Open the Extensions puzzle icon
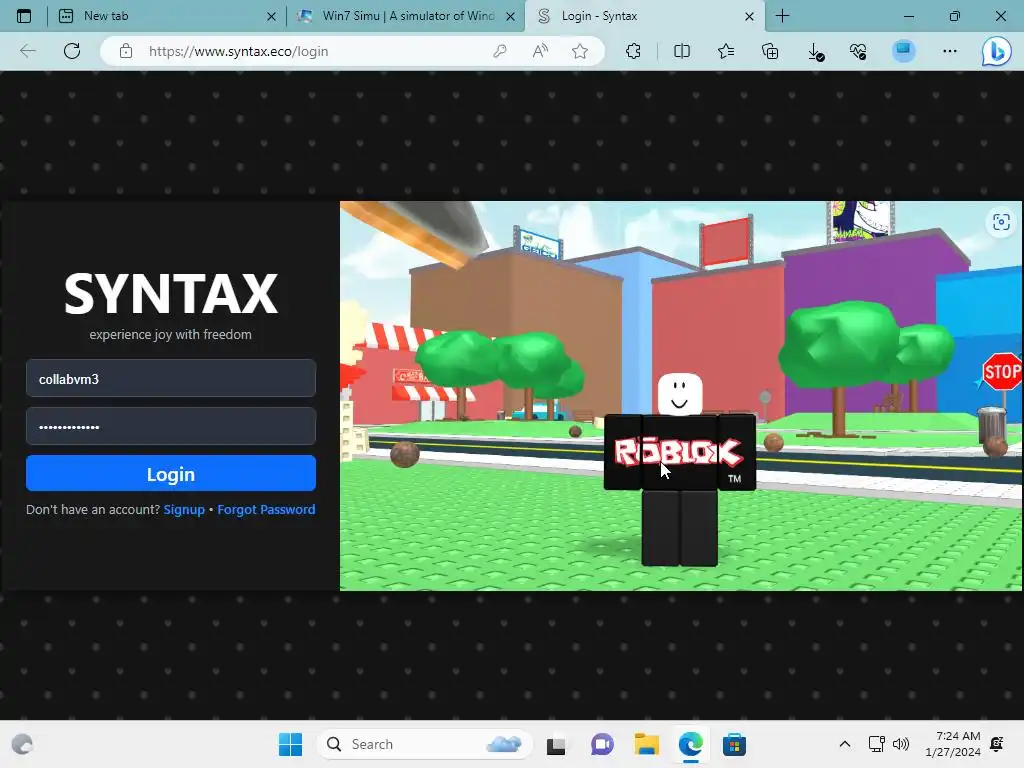This screenshot has width=1024, height=768. 633,51
